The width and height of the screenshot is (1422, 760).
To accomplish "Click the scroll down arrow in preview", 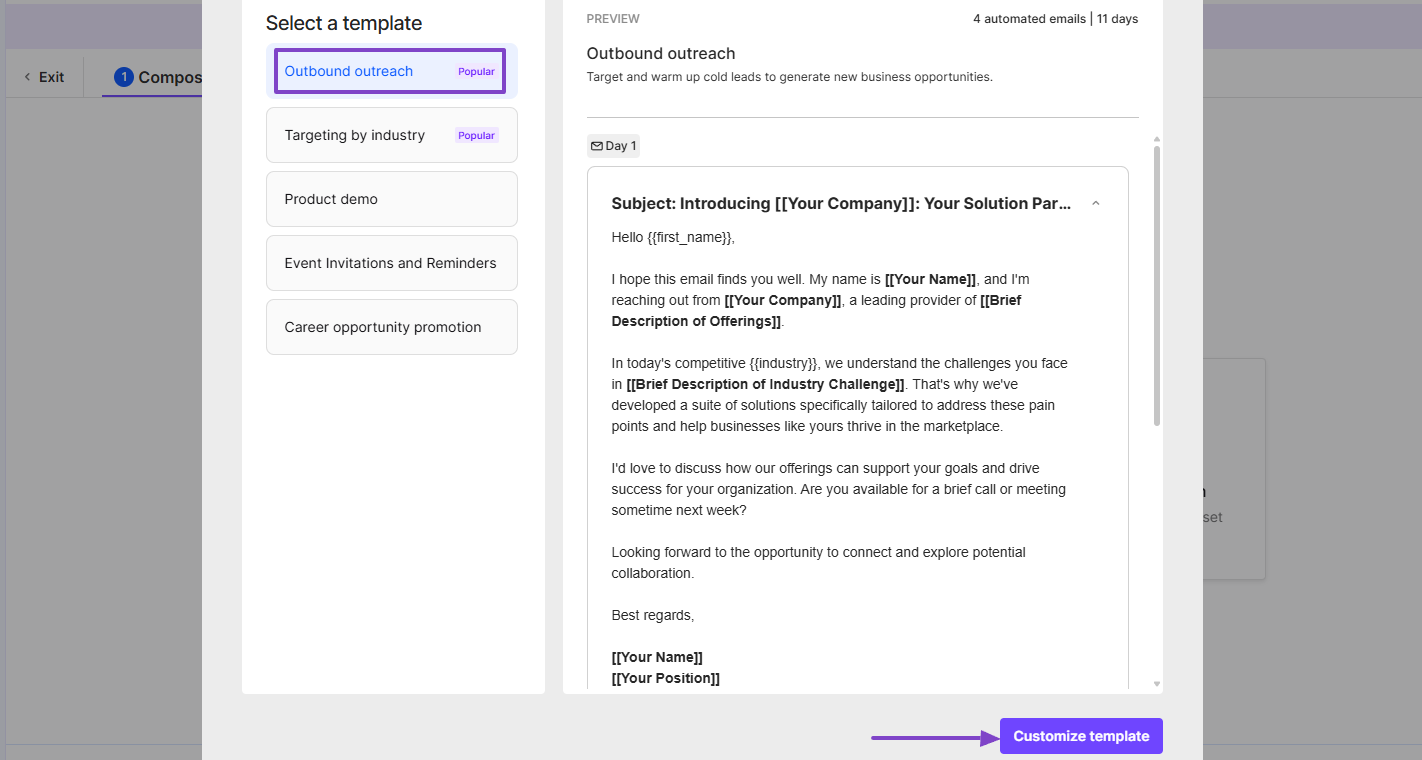I will (x=1157, y=684).
